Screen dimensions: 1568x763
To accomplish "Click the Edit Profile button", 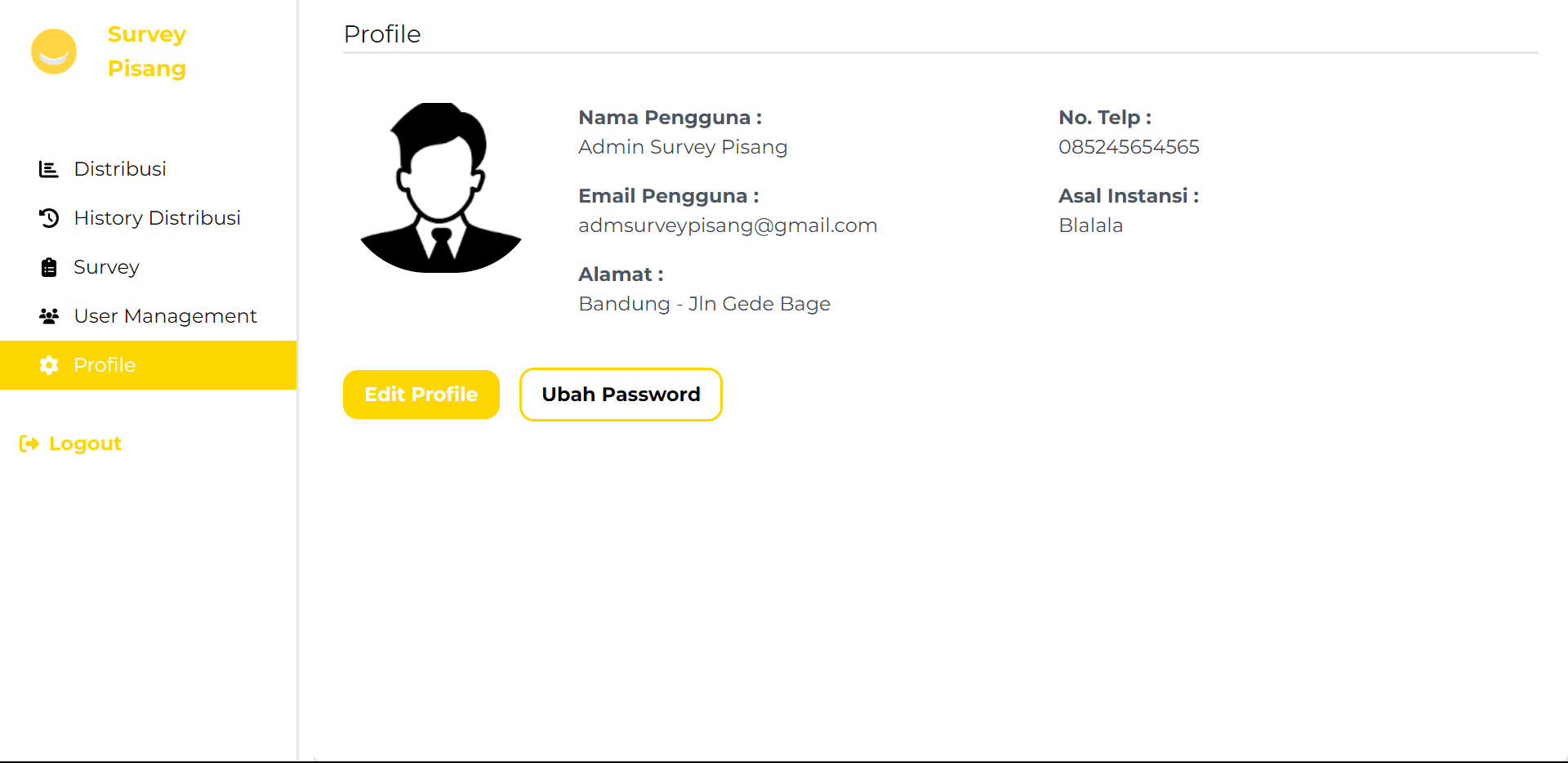I will pos(421,395).
